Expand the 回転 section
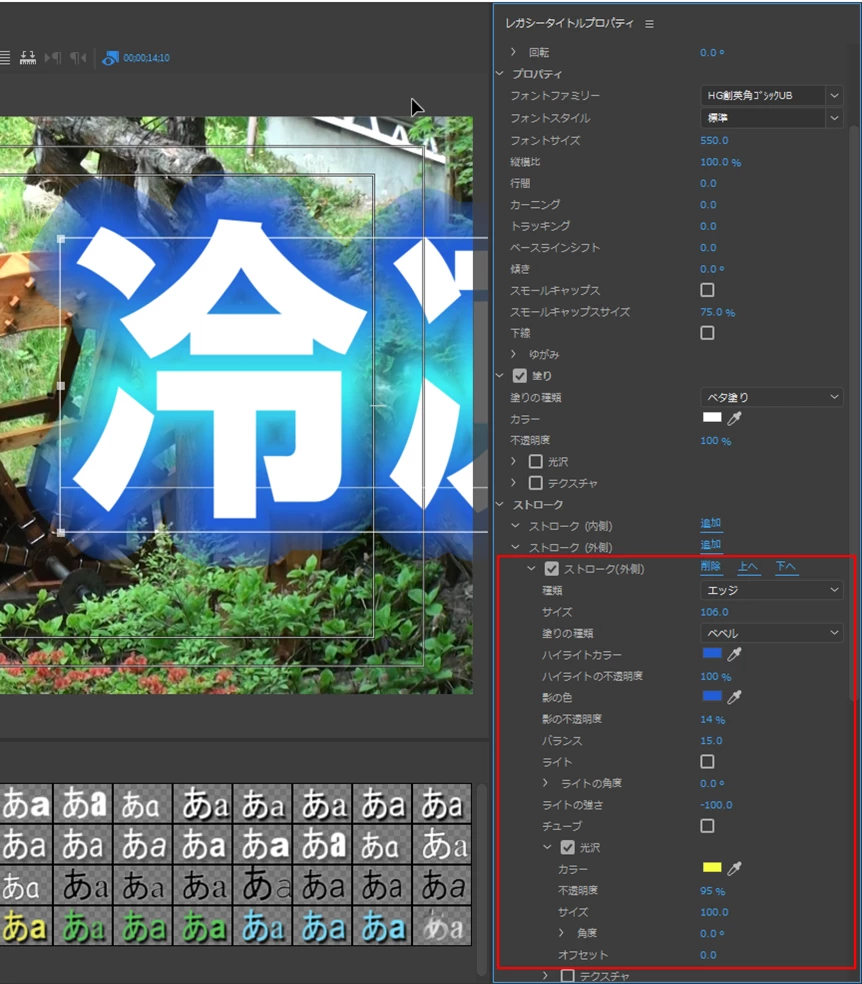This screenshot has height=984, width=862. 513,52
